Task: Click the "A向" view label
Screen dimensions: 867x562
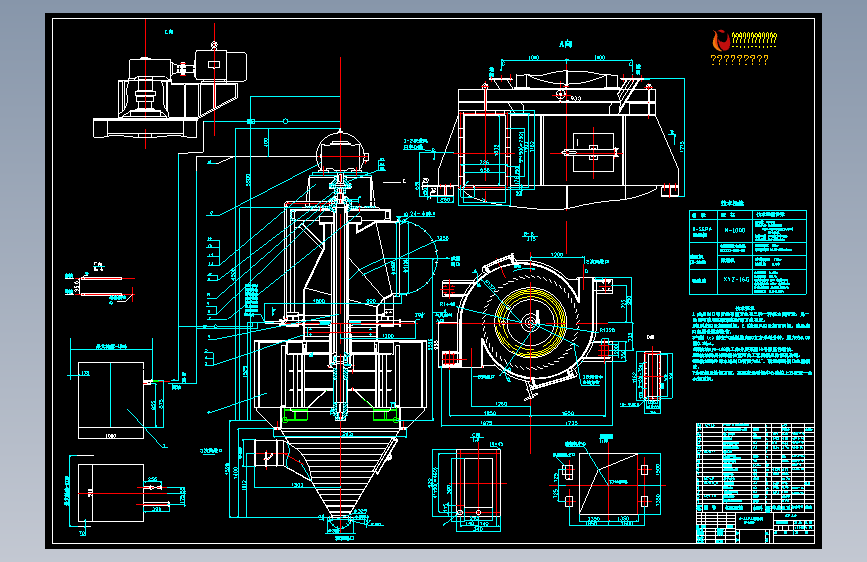Action: [565, 44]
